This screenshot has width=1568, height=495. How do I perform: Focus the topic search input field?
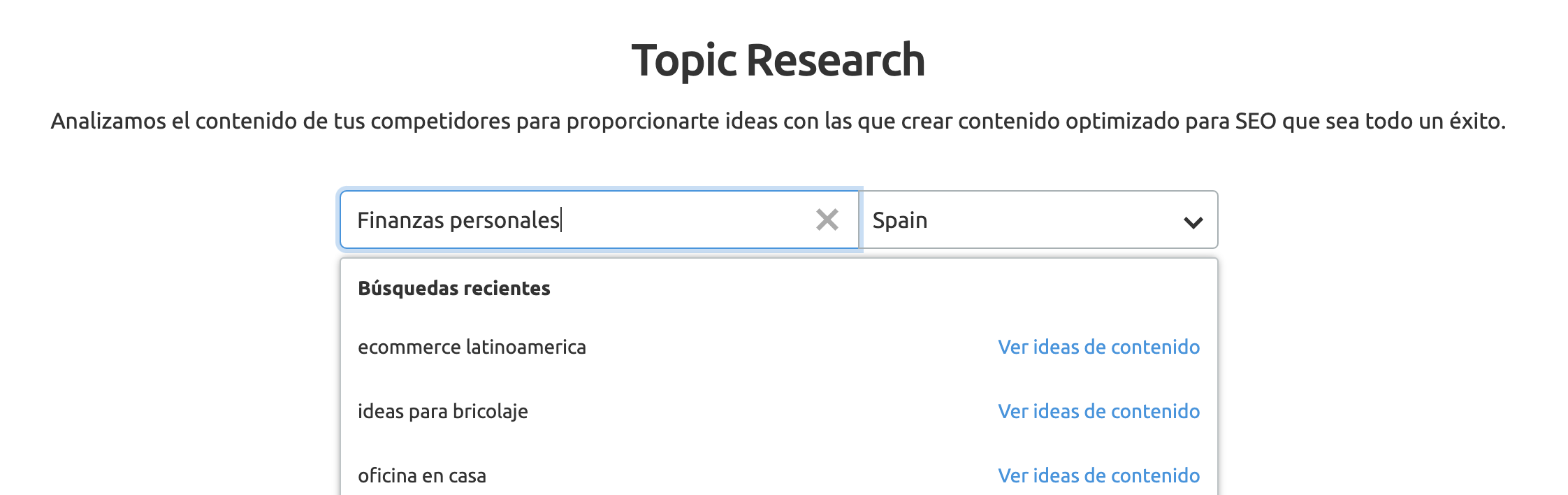[685, 220]
